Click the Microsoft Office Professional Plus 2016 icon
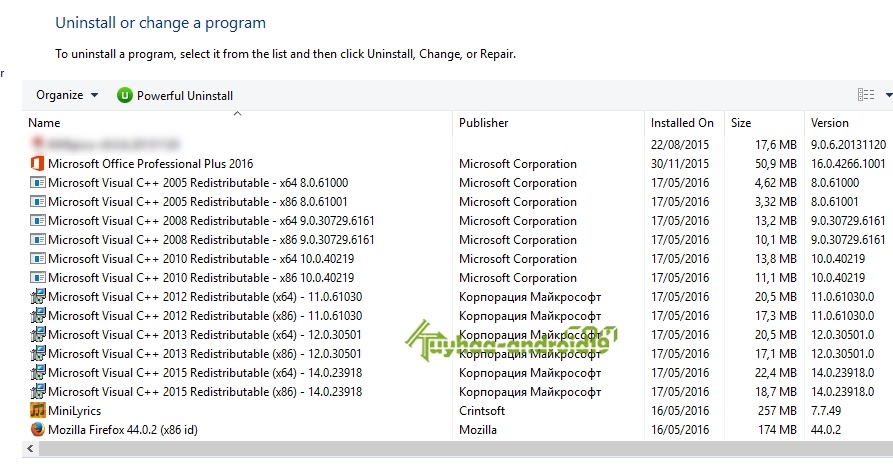The height and width of the screenshot is (469, 893). coord(37,164)
